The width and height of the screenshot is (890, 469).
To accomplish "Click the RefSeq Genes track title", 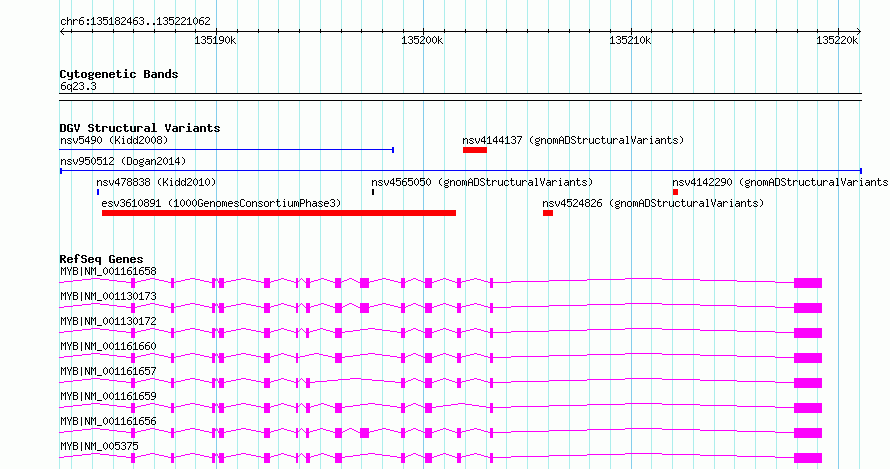I will pos(101,259).
